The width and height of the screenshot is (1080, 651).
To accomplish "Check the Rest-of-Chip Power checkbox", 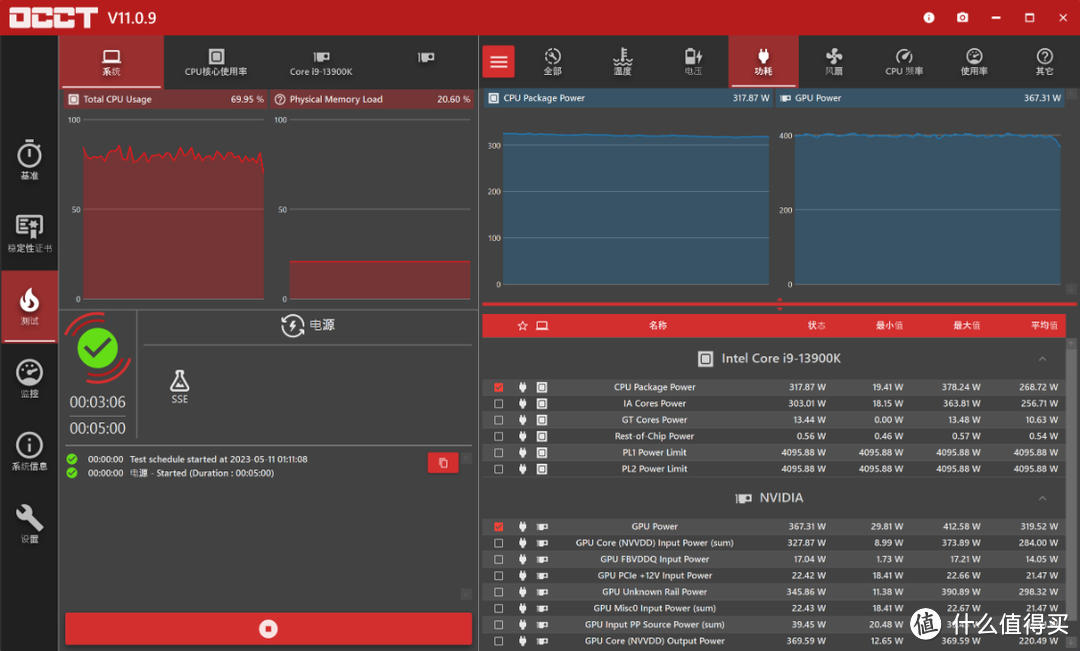I will coord(499,437).
